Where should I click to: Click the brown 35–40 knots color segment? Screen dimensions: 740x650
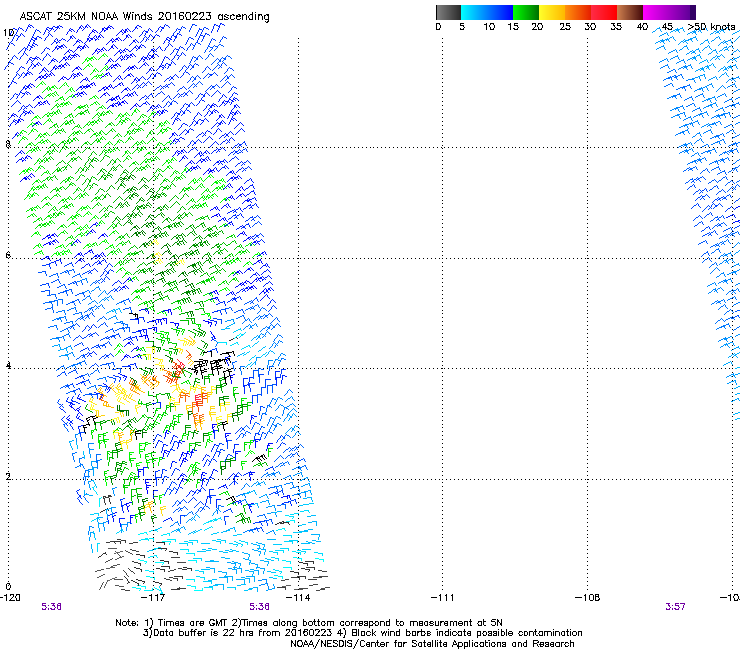pos(630,12)
